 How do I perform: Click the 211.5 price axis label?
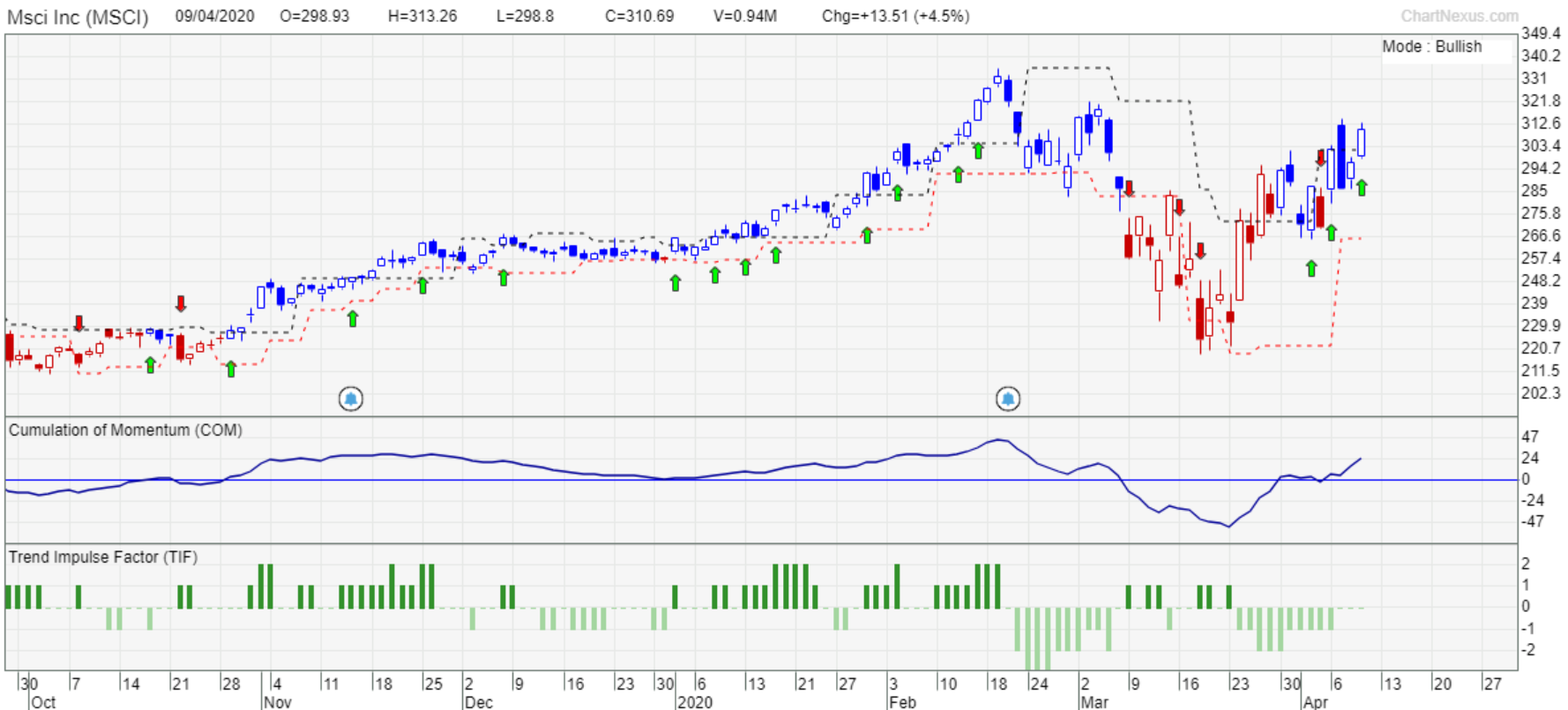1541,370
